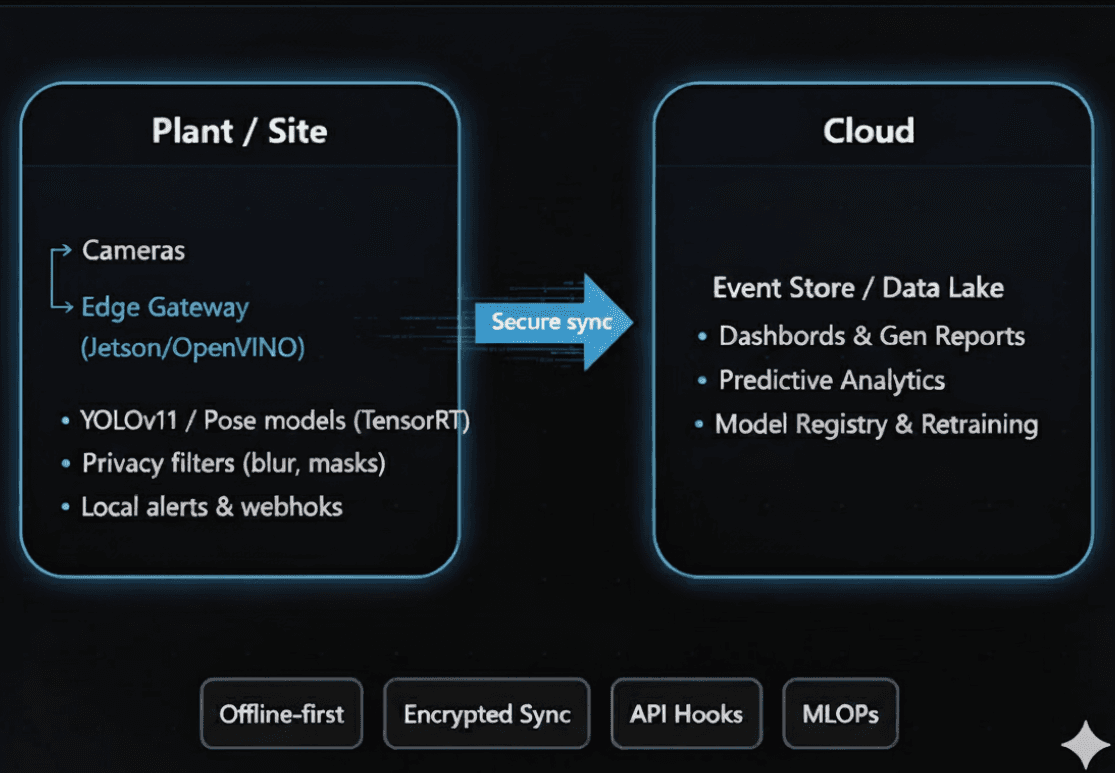Toggle the MLOPs capability chip
Viewport: 1115px width, 773px height.
click(x=840, y=714)
